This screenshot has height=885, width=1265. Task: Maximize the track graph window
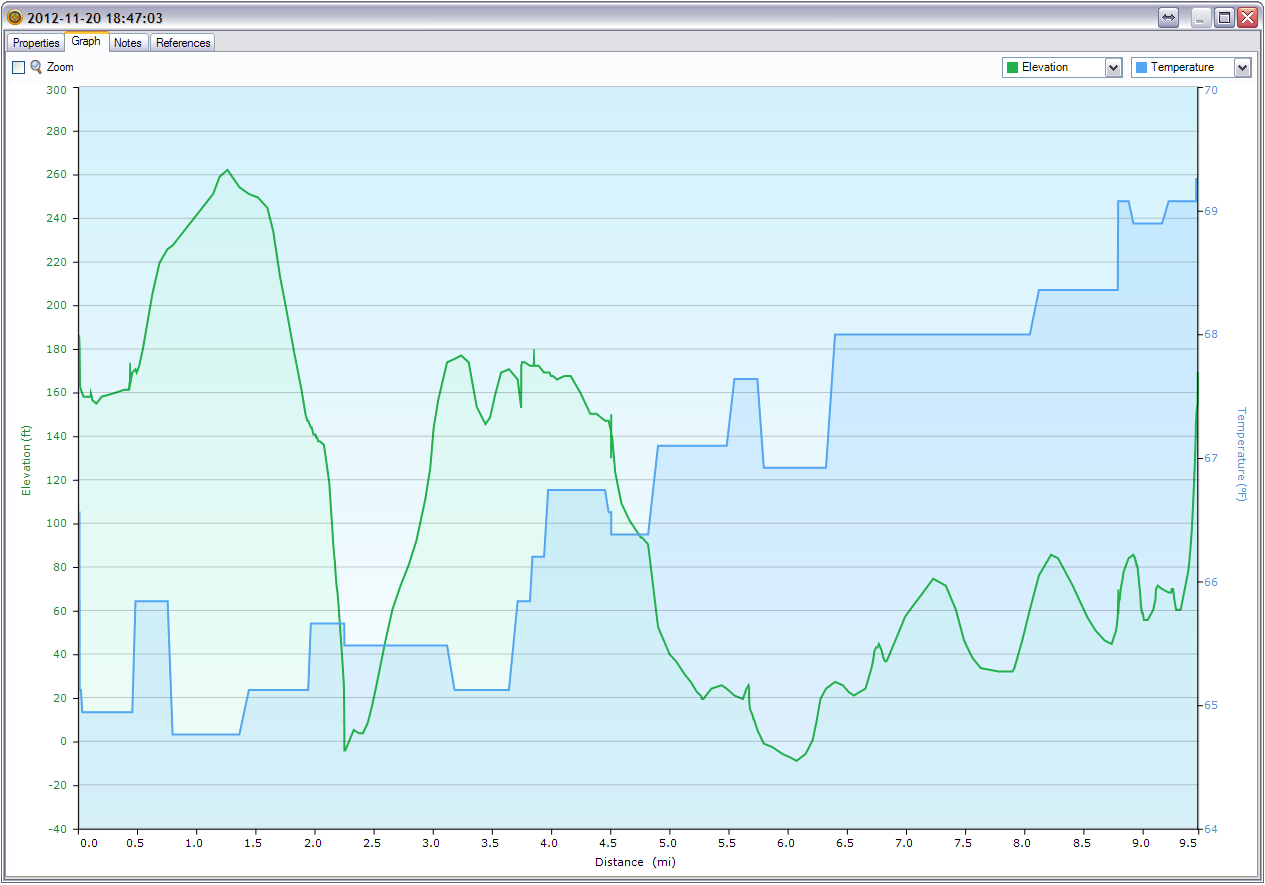point(1224,18)
